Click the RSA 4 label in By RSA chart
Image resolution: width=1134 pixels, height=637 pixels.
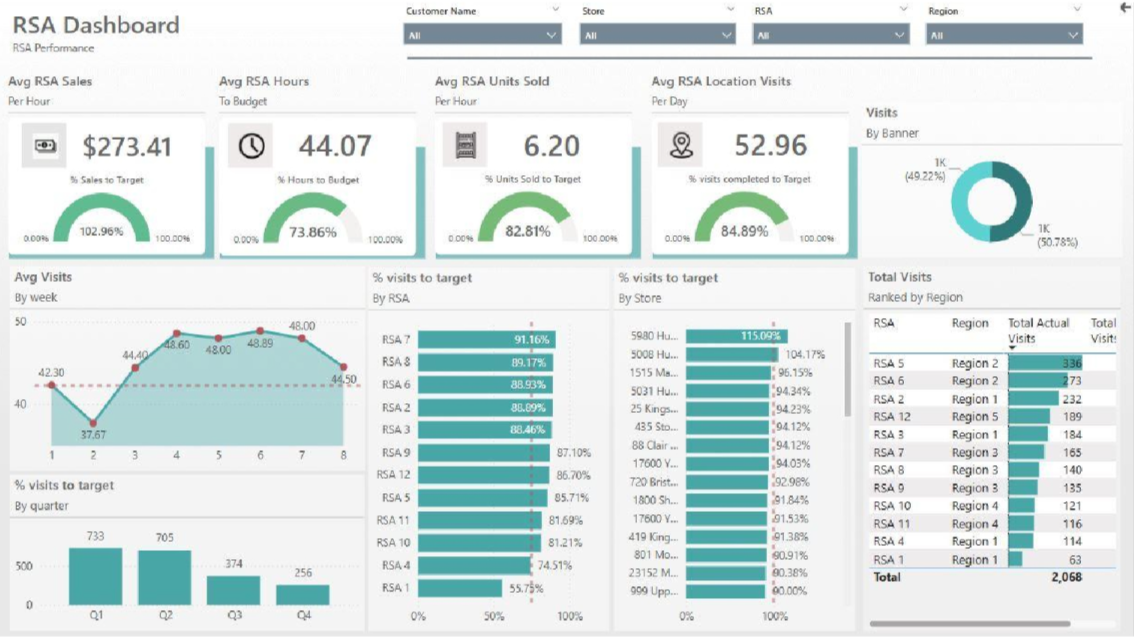pos(396,565)
